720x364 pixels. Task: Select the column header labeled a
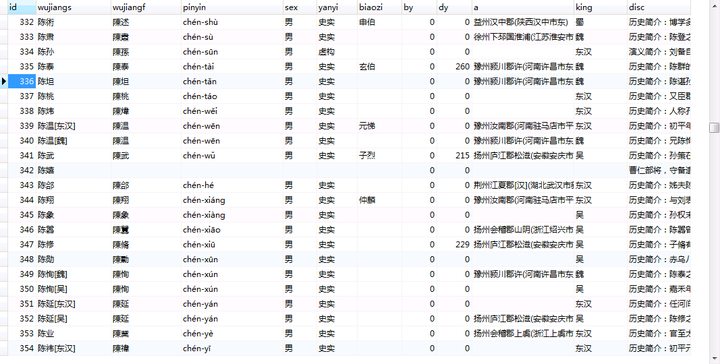(x=523, y=7)
